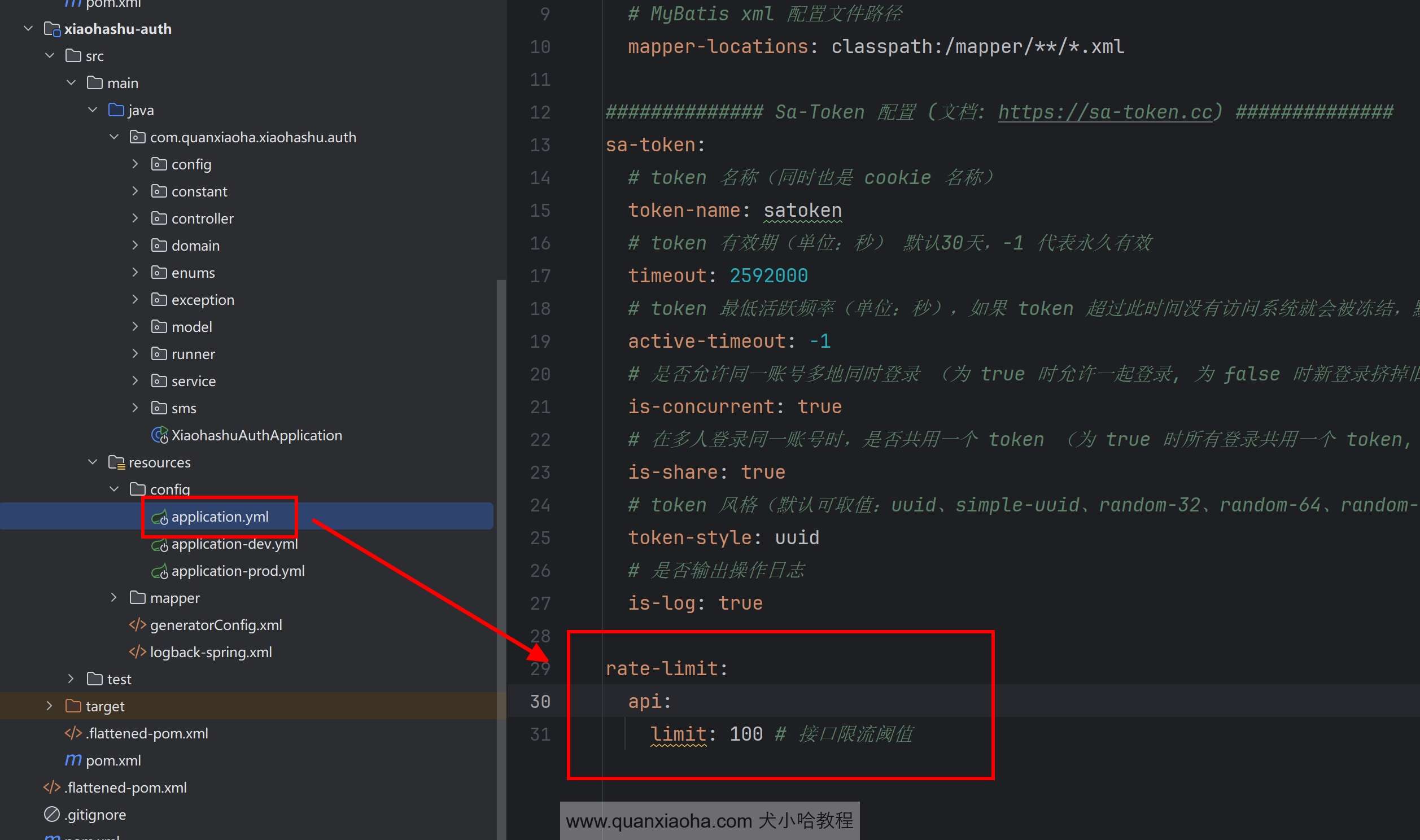Collapse the src directory

50,55
